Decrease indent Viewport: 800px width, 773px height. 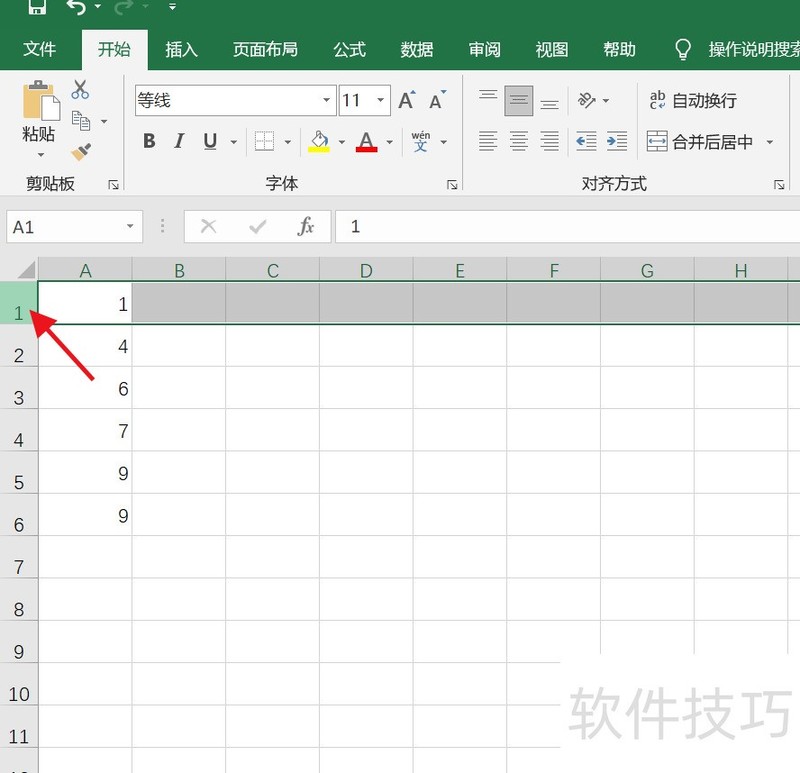(x=586, y=141)
